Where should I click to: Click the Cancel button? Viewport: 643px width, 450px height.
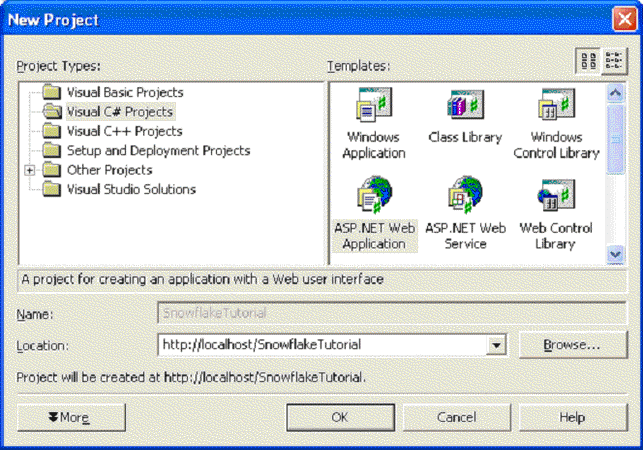point(456,417)
